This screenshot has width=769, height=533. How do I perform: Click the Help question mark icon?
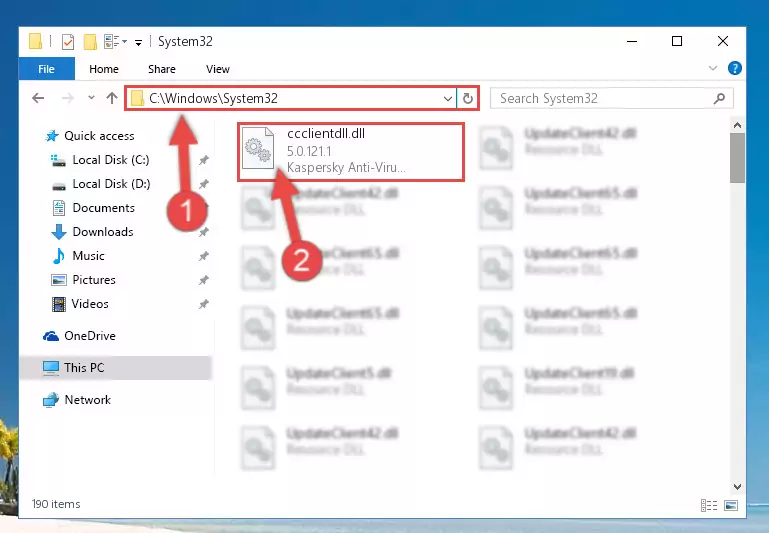click(734, 68)
